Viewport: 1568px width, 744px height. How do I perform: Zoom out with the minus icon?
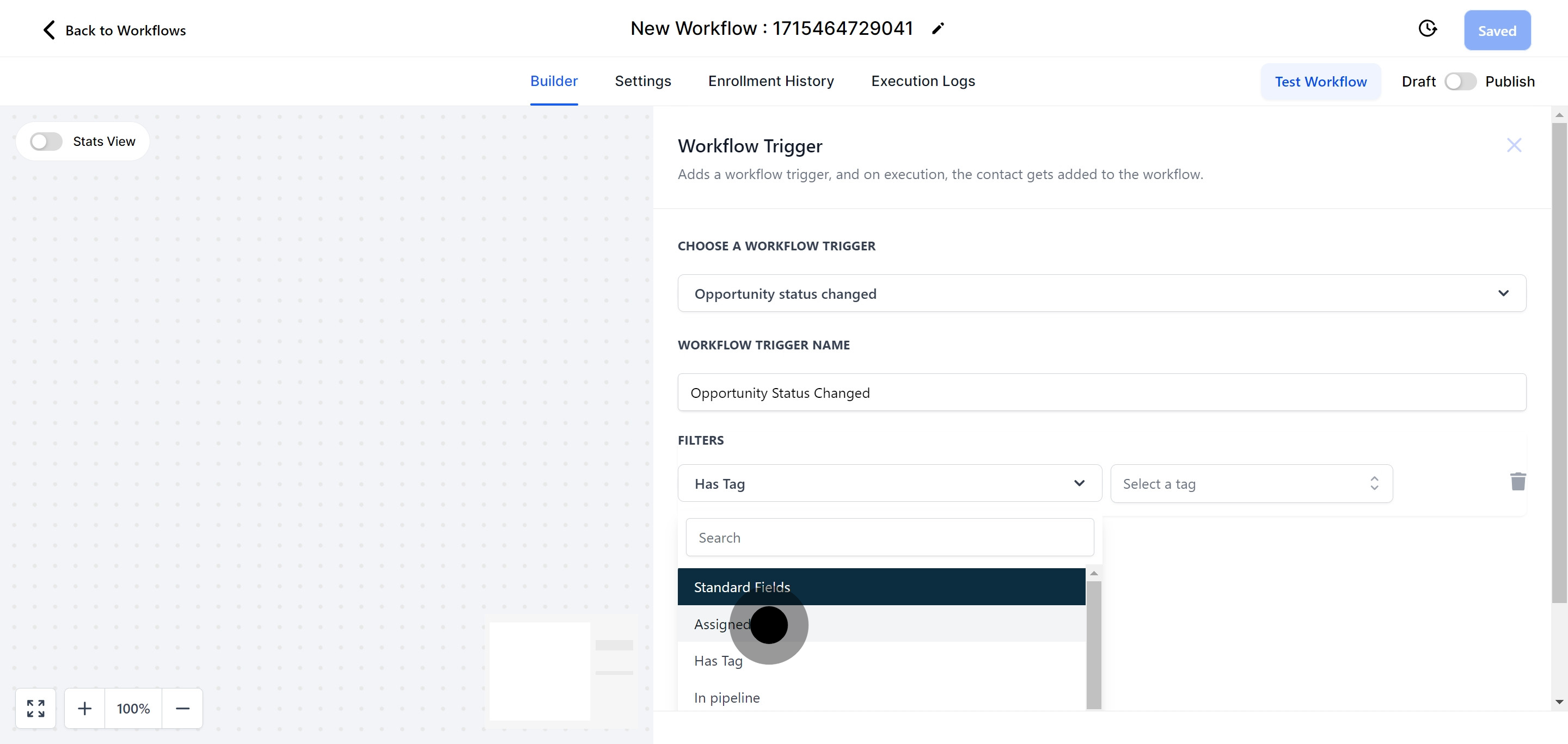182,708
